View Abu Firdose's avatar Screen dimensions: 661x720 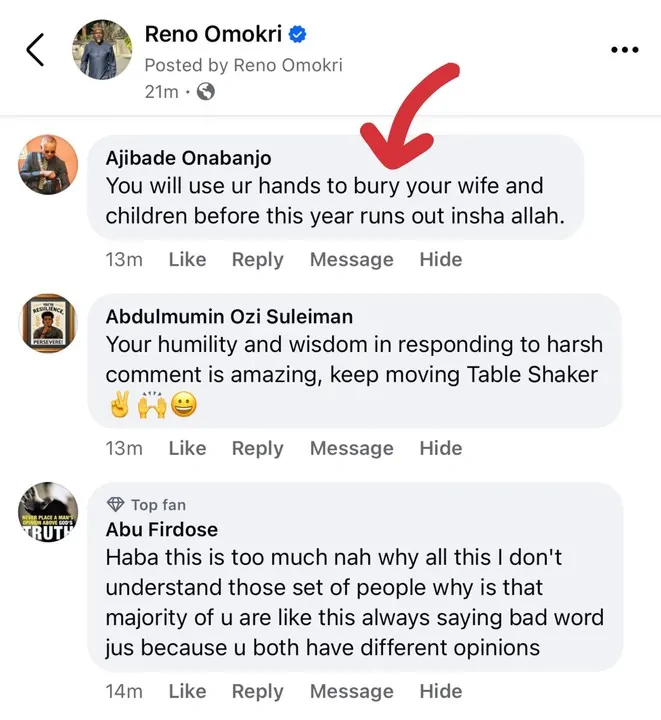(48, 511)
